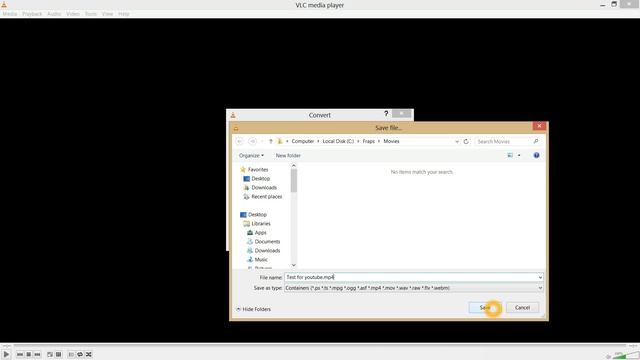This screenshot has height=360, width=640.
Task: Open the Audio menu
Action: (x=54, y=14)
